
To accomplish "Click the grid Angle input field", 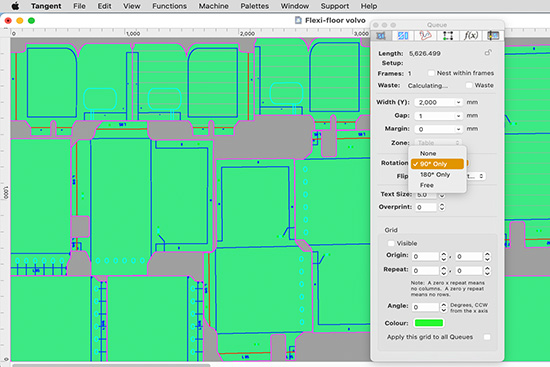I will pyautogui.click(x=425, y=307).
